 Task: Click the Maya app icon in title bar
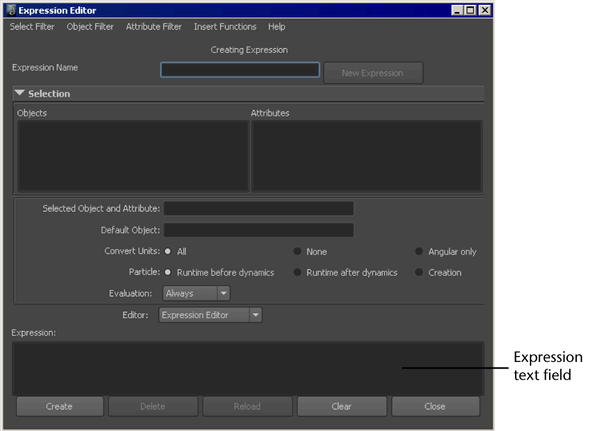pos(11,10)
